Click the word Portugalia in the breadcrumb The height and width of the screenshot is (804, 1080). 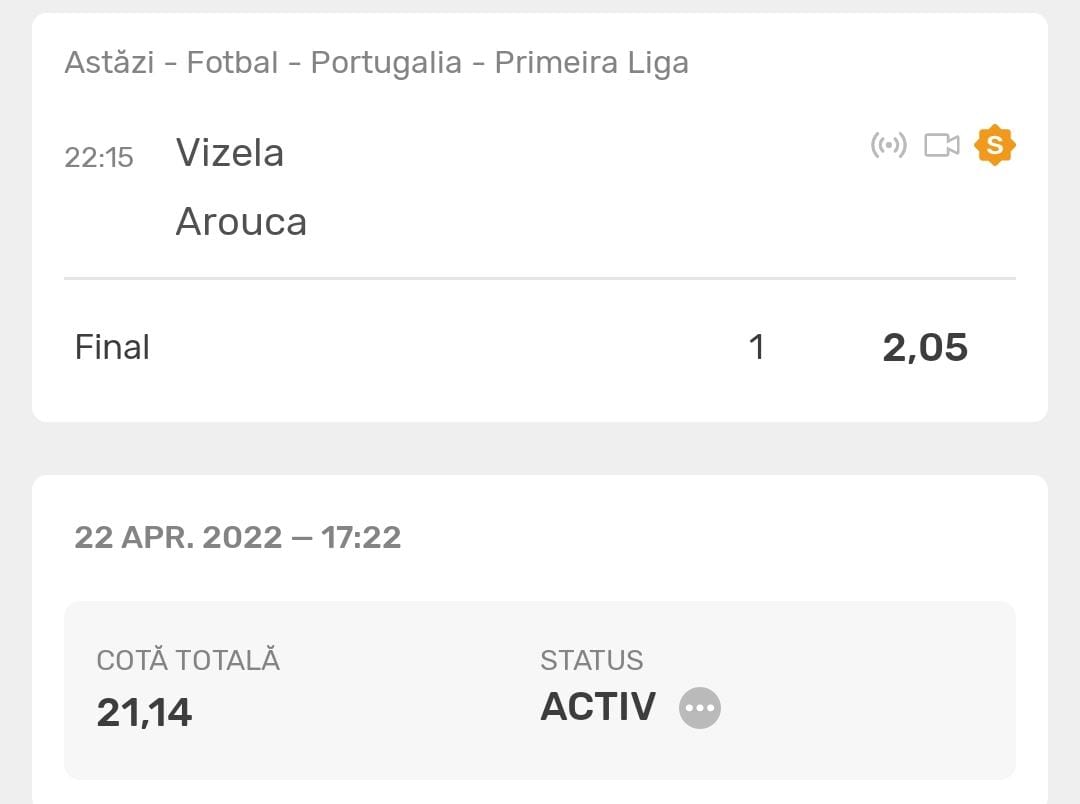tap(386, 63)
